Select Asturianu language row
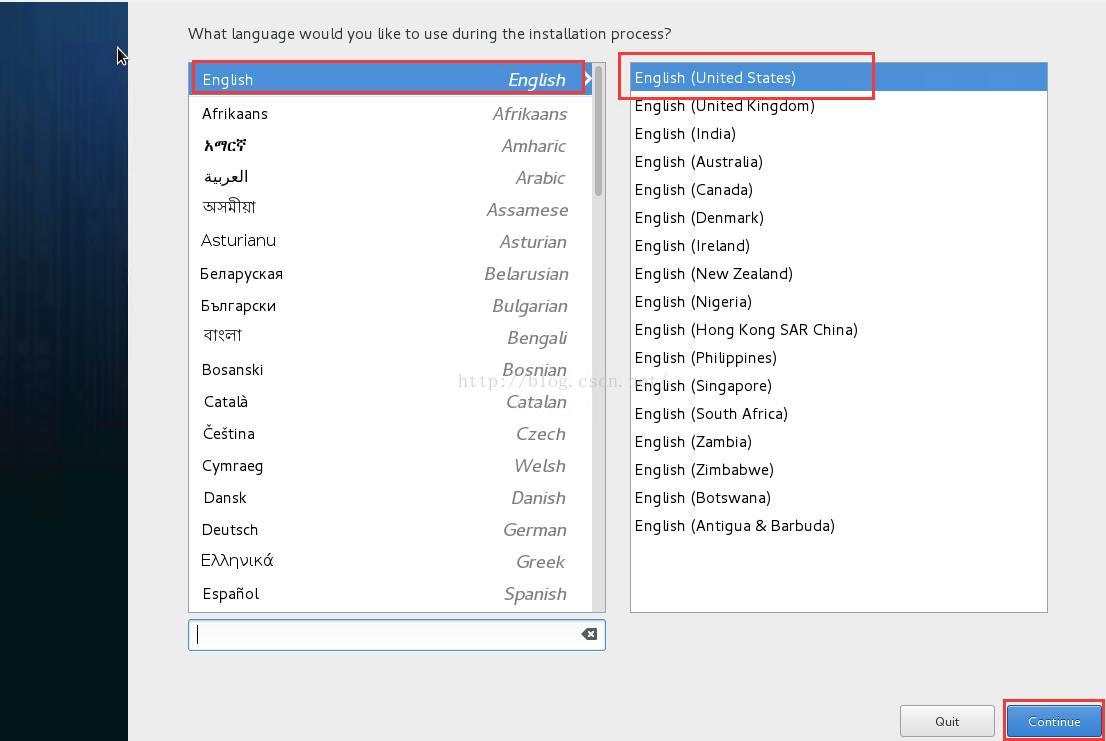This screenshot has height=741, width=1106. tap(391, 242)
